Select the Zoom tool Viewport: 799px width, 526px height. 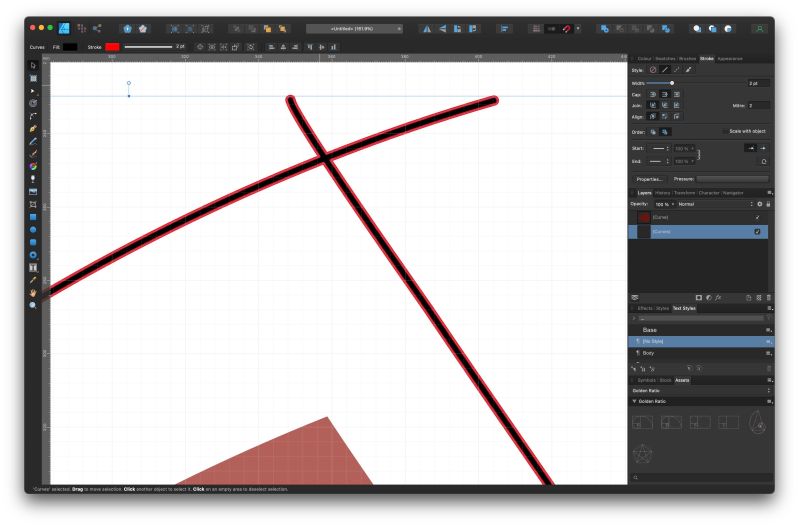[33, 305]
